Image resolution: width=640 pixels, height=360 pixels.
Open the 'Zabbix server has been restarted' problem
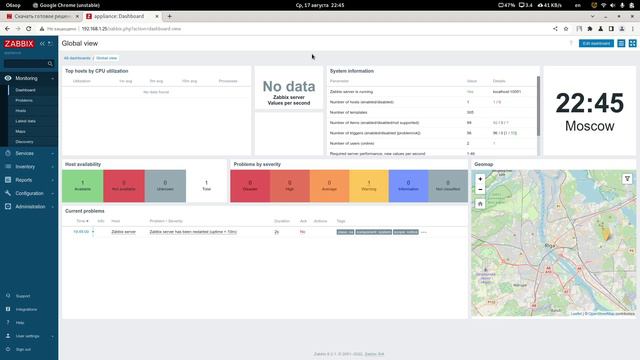point(193,232)
